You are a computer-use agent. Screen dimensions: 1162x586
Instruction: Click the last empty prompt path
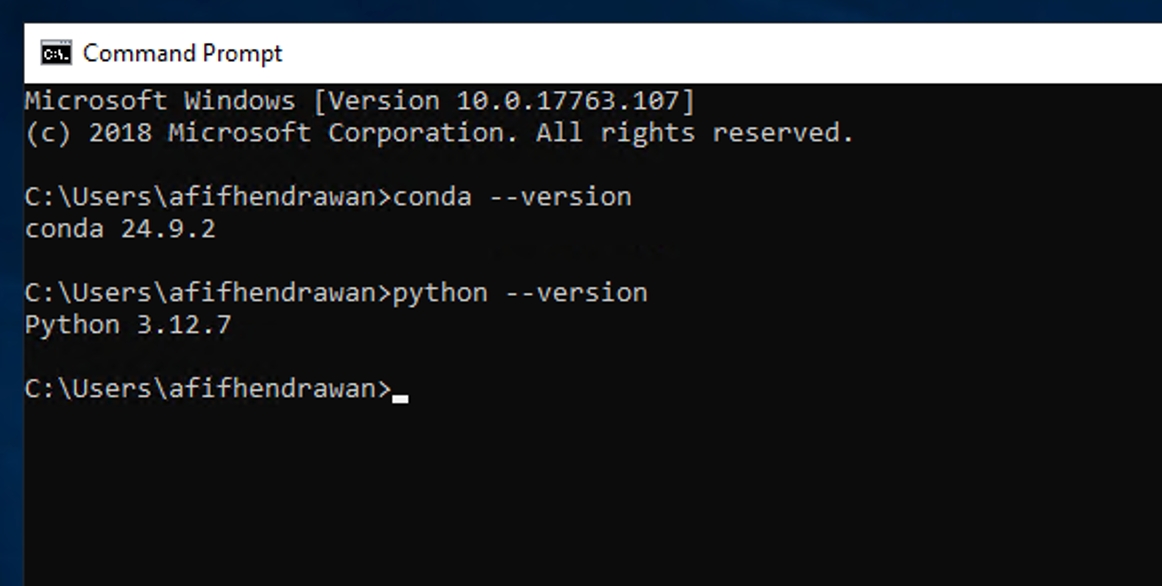(207, 389)
